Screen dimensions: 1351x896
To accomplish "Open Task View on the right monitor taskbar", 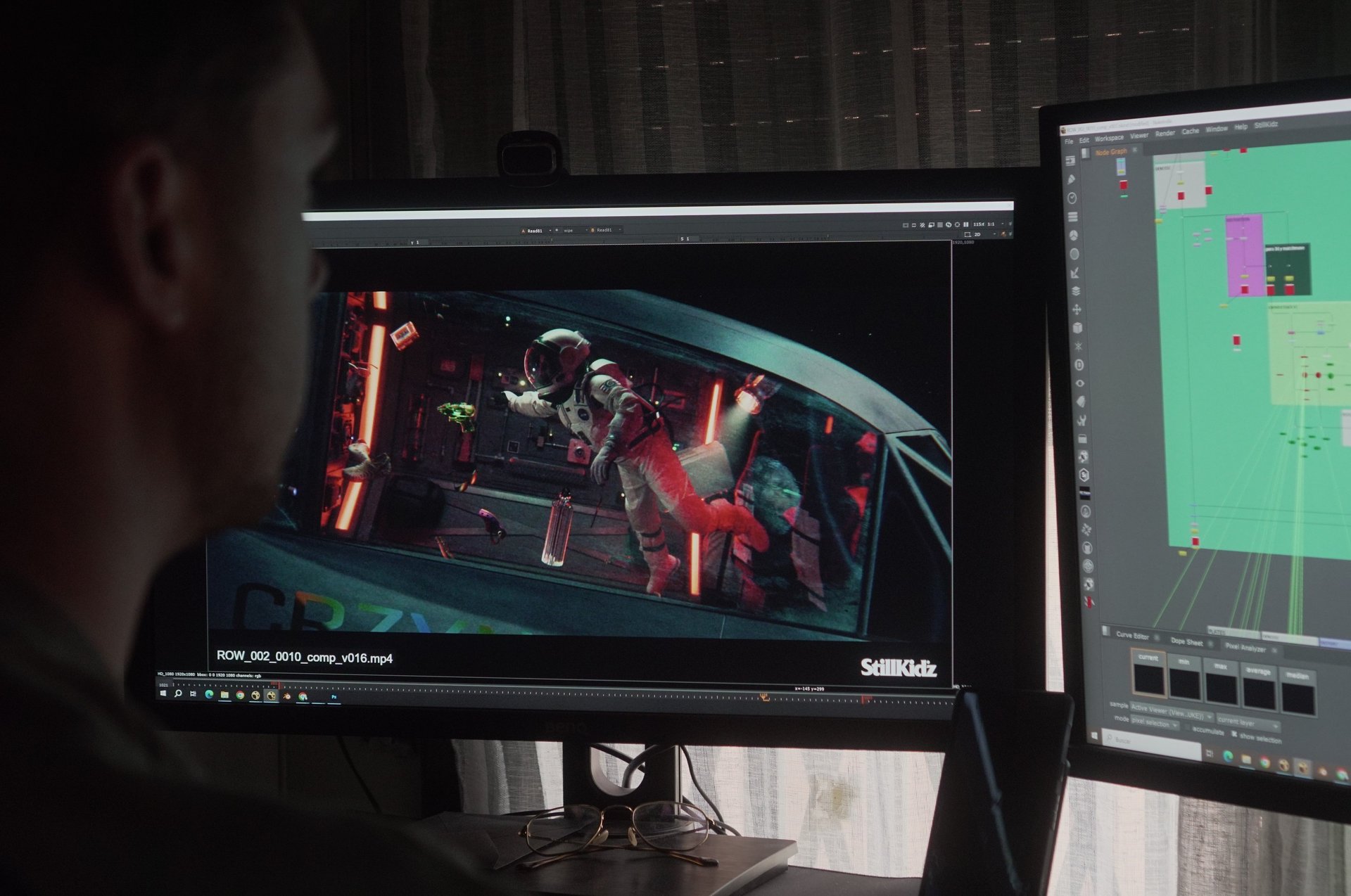I will click(x=1210, y=754).
